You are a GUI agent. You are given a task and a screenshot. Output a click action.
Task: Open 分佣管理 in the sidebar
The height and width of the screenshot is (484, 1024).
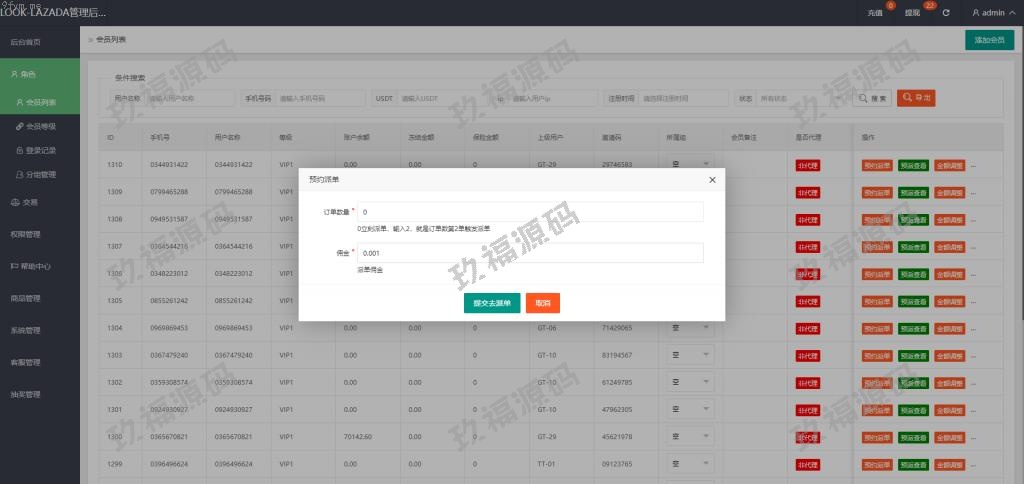[41, 174]
